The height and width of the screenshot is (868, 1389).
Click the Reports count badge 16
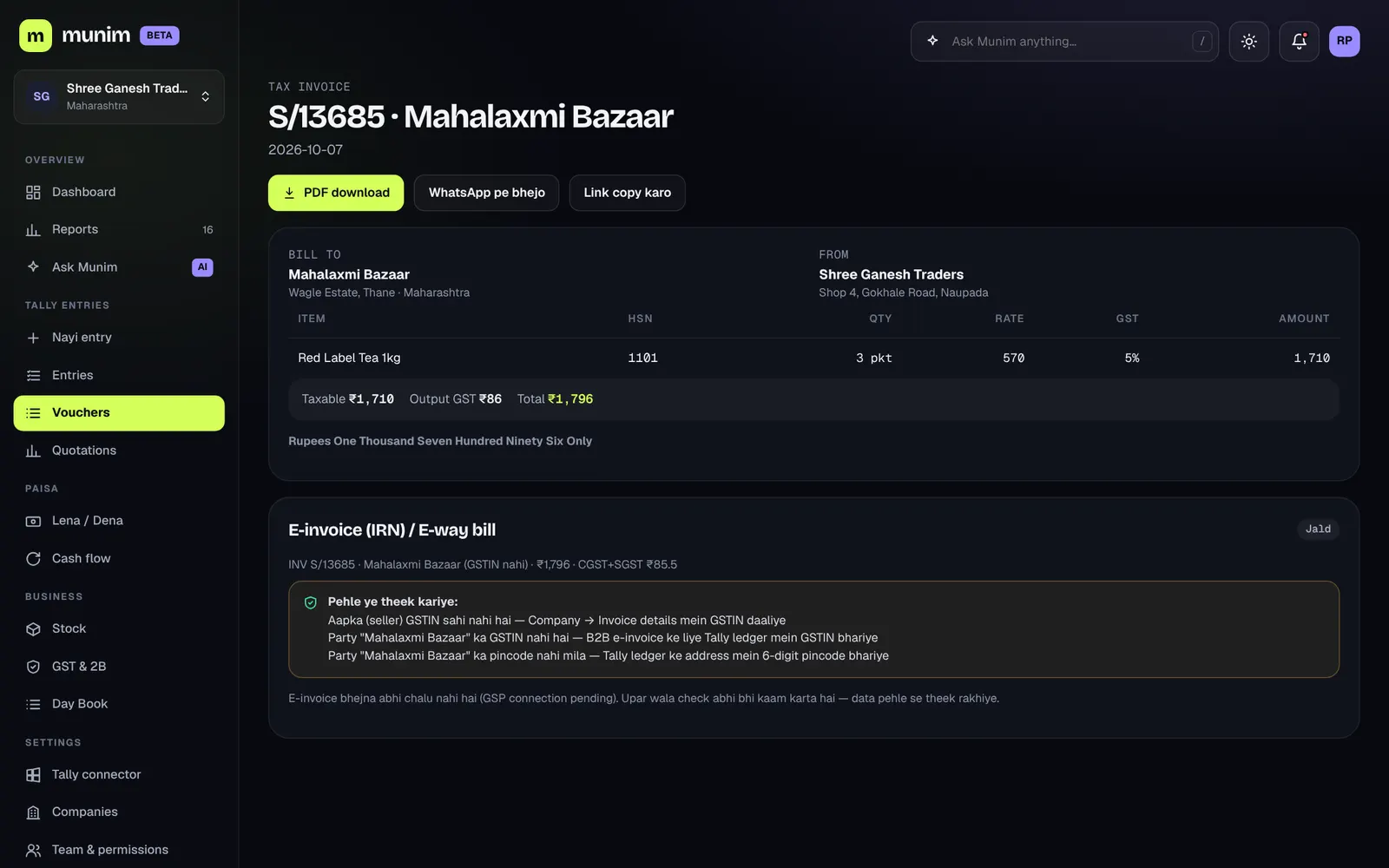[x=207, y=230]
